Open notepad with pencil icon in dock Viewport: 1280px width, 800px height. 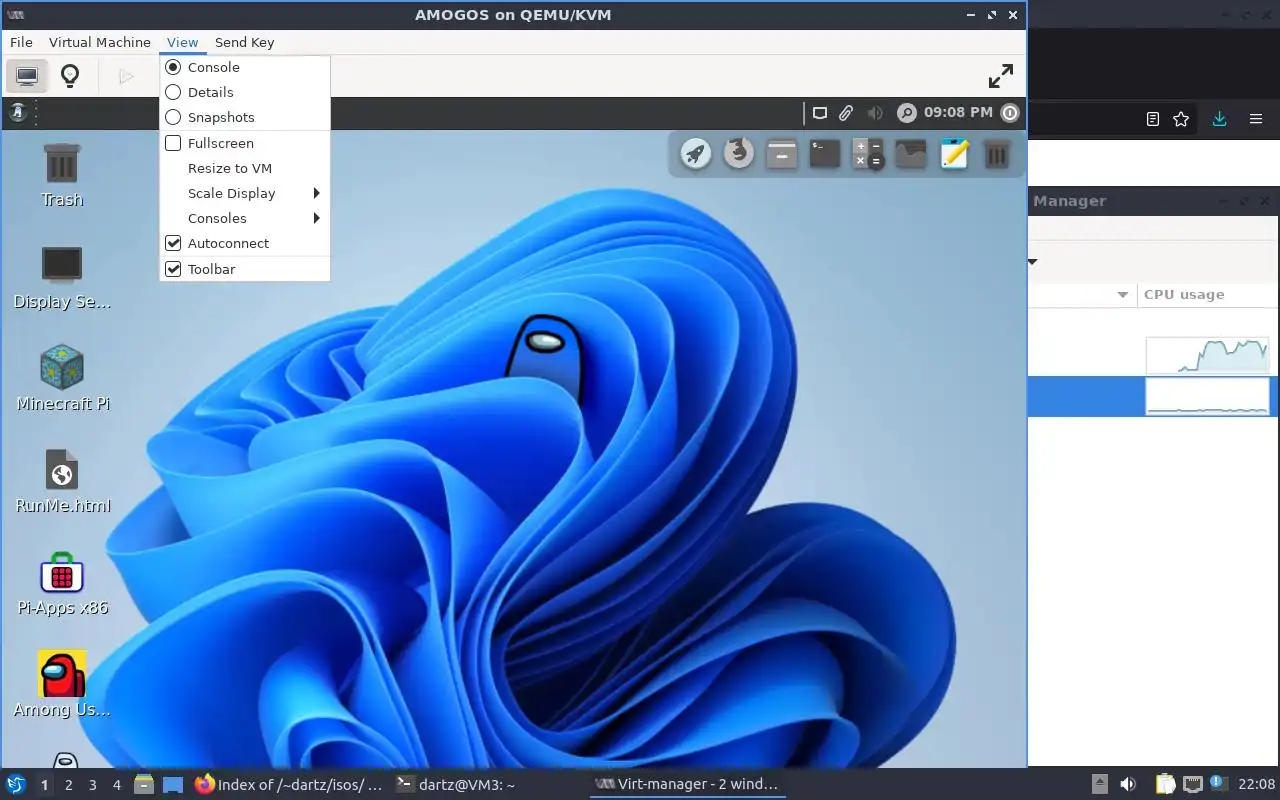(x=954, y=153)
